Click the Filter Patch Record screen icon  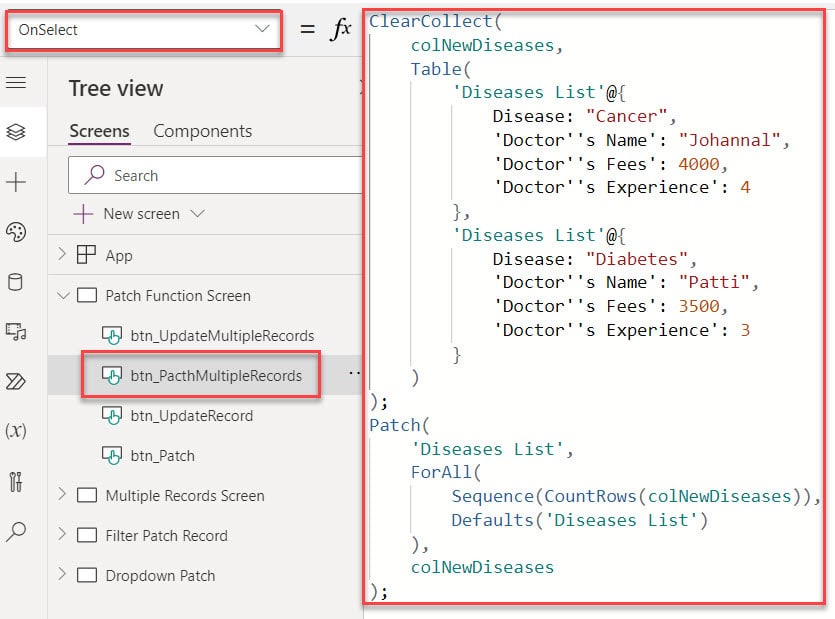point(87,535)
